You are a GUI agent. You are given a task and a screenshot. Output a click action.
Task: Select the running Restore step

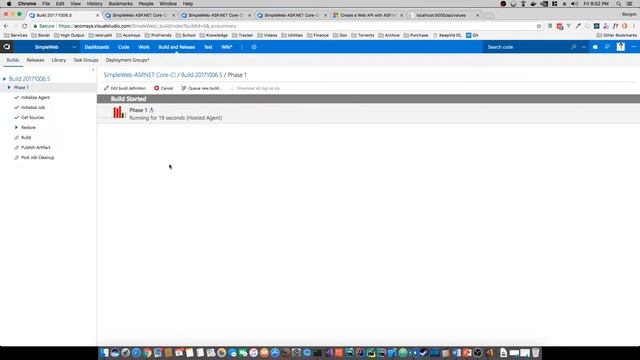[28, 127]
